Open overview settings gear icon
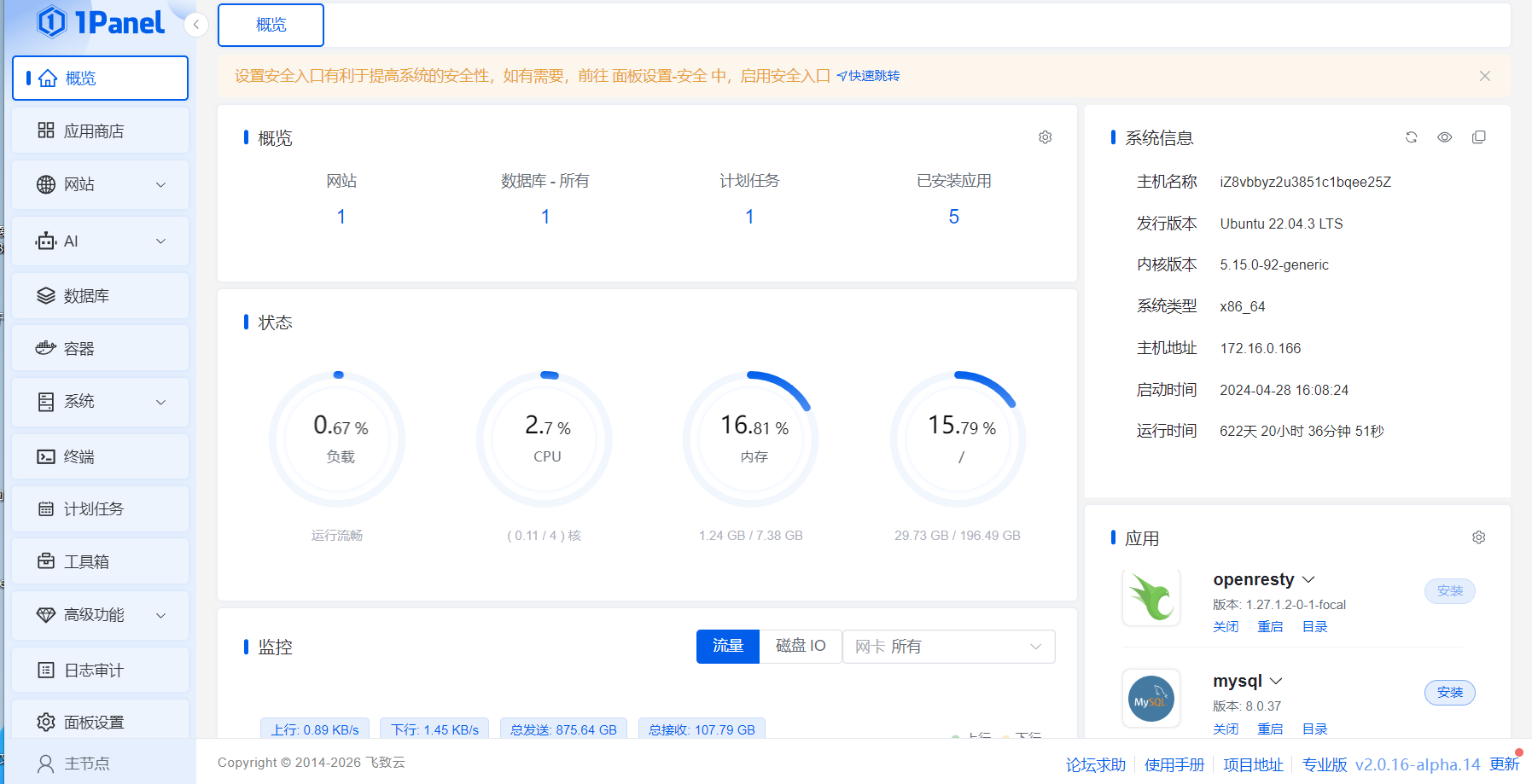 [x=1045, y=137]
